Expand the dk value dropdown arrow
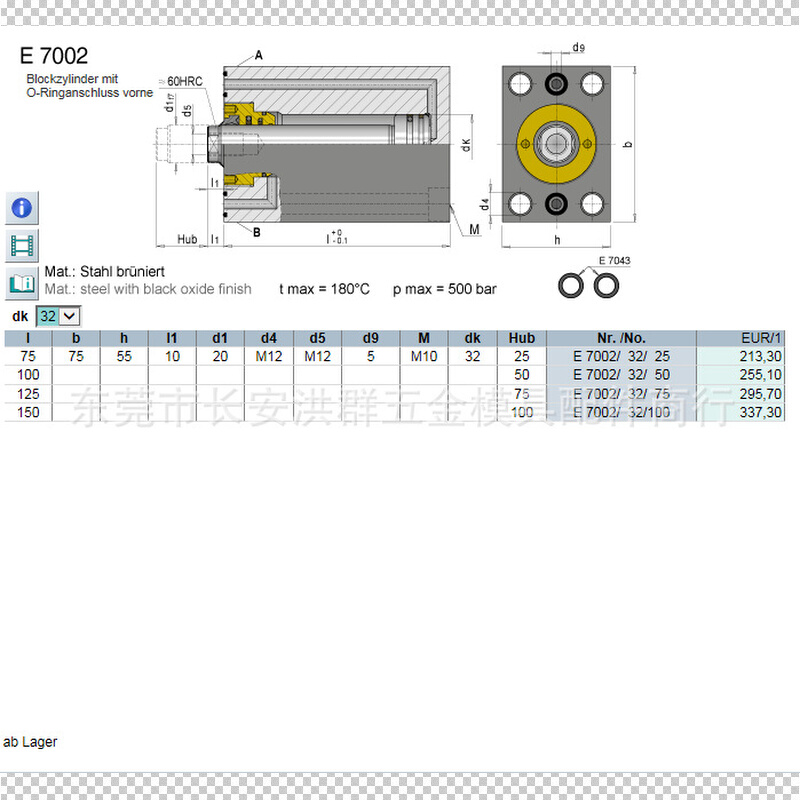The height and width of the screenshot is (800, 800). pos(70,316)
